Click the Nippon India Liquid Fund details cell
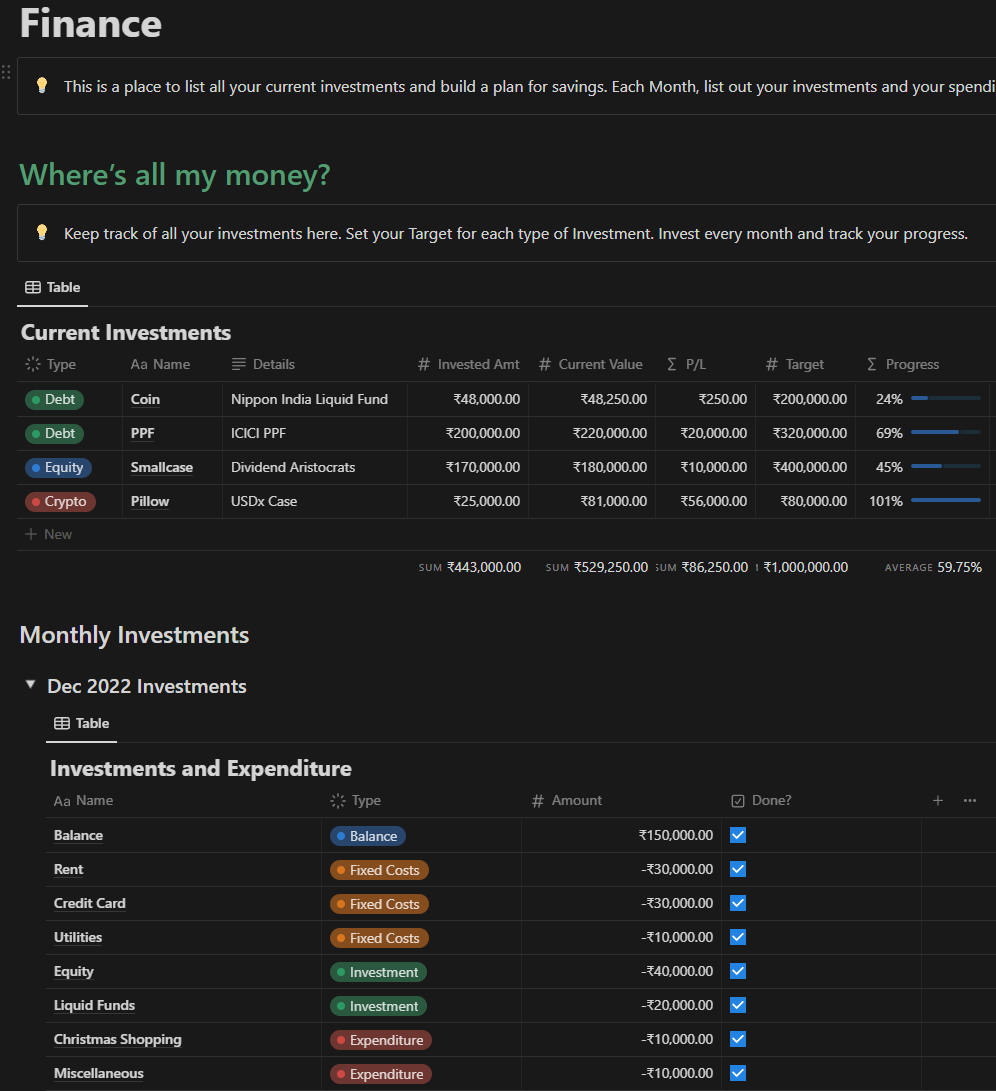Viewport: 996px width, 1091px height. pos(315,399)
